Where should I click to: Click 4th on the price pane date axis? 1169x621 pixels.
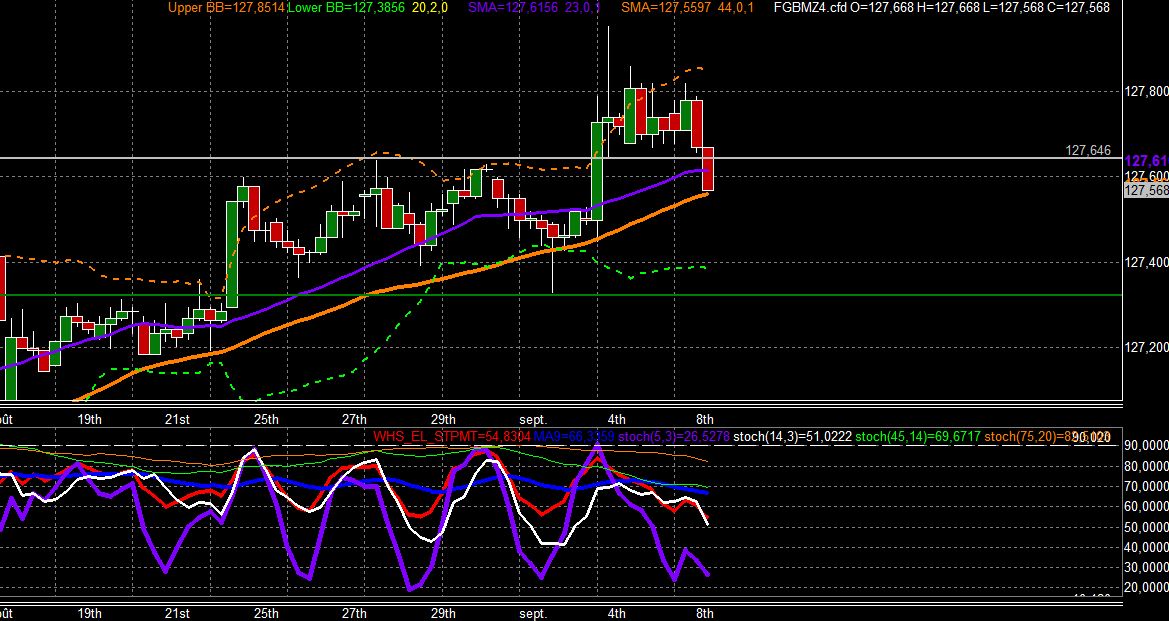pyautogui.click(x=617, y=419)
